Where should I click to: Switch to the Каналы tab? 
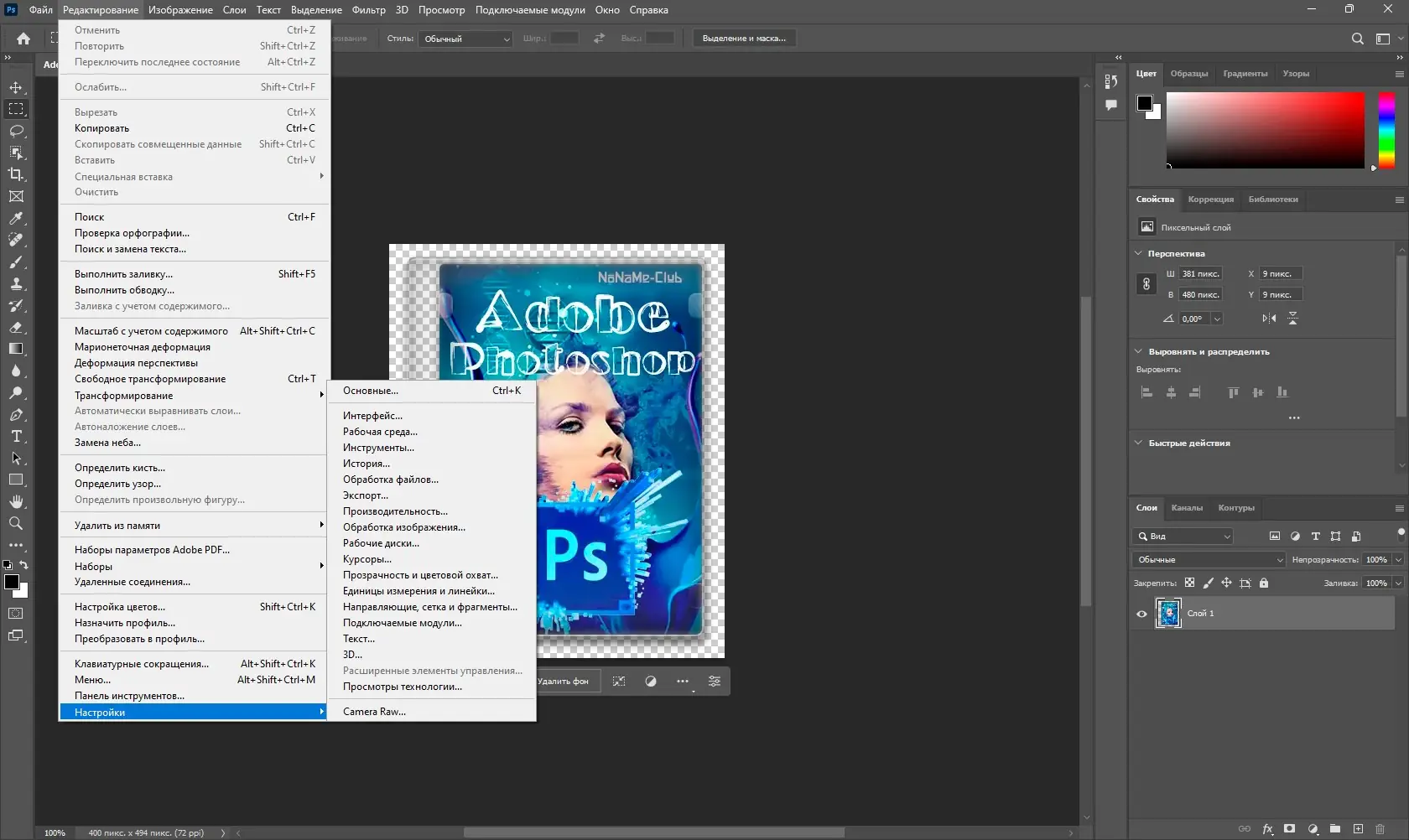pyautogui.click(x=1187, y=507)
